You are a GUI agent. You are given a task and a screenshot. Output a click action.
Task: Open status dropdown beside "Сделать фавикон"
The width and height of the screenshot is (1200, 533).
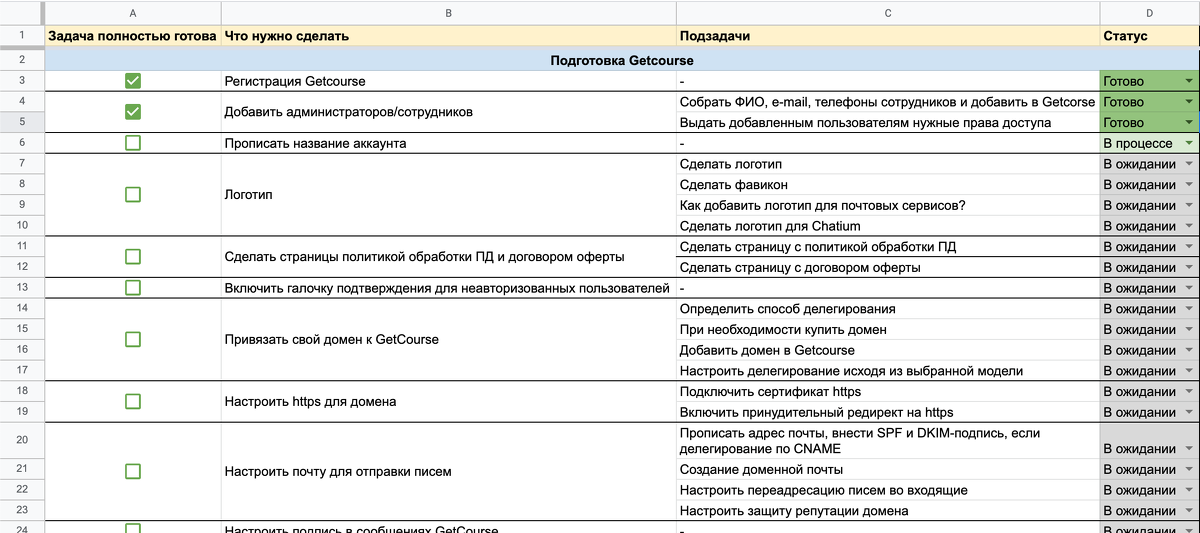(x=1188, y=185)
